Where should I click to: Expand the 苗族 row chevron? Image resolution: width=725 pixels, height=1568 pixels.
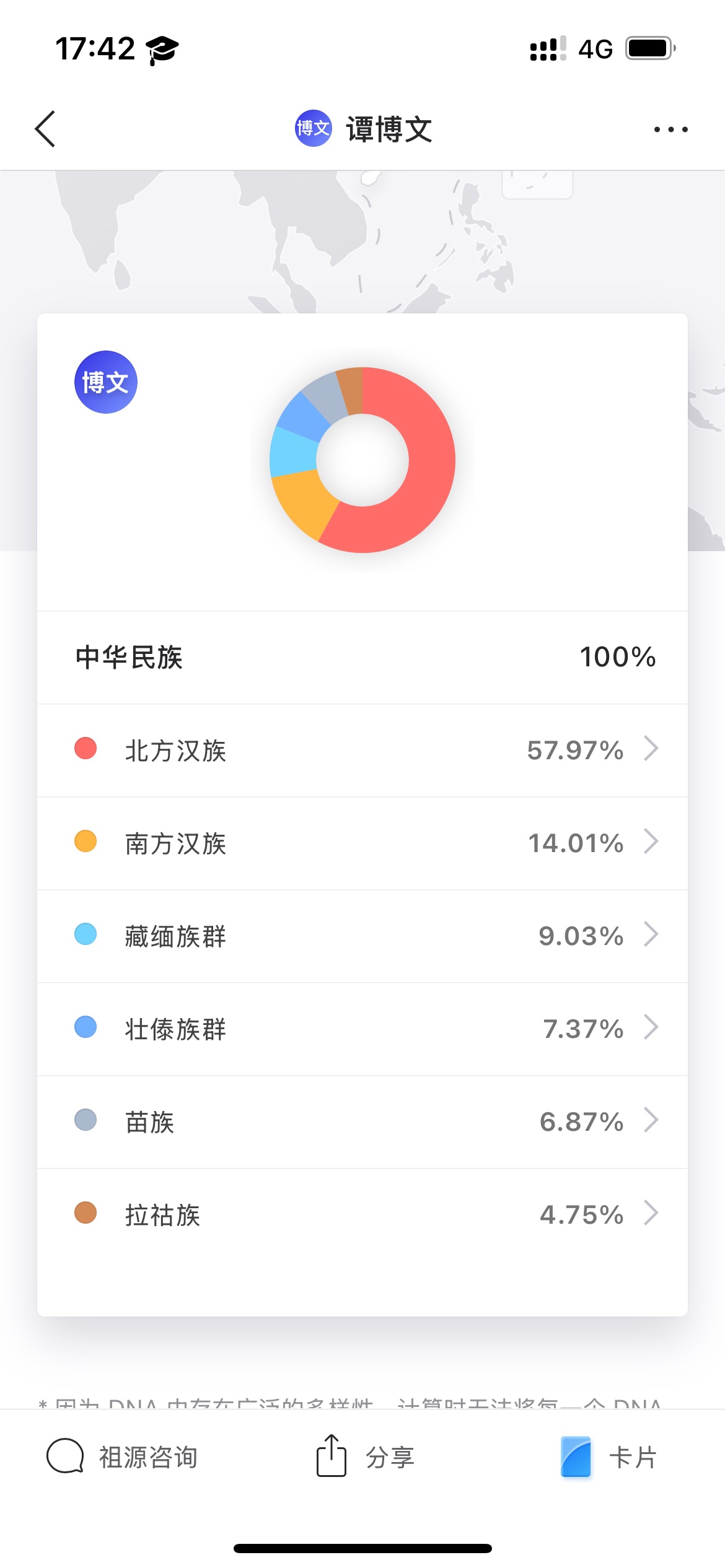651,1120
